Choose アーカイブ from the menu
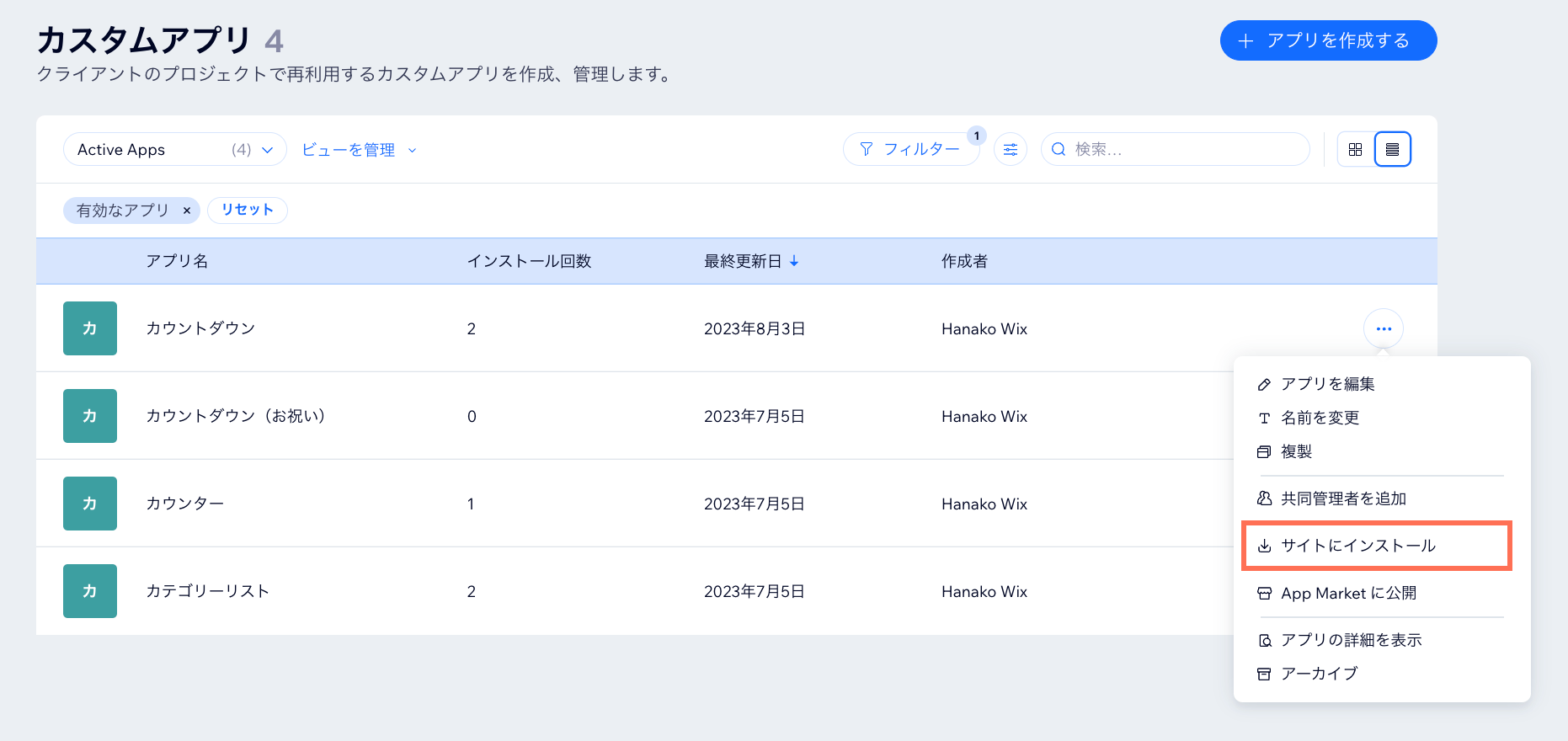Image resolution: width=1568 pixels, height=741 pixels. click(1319, 674)
